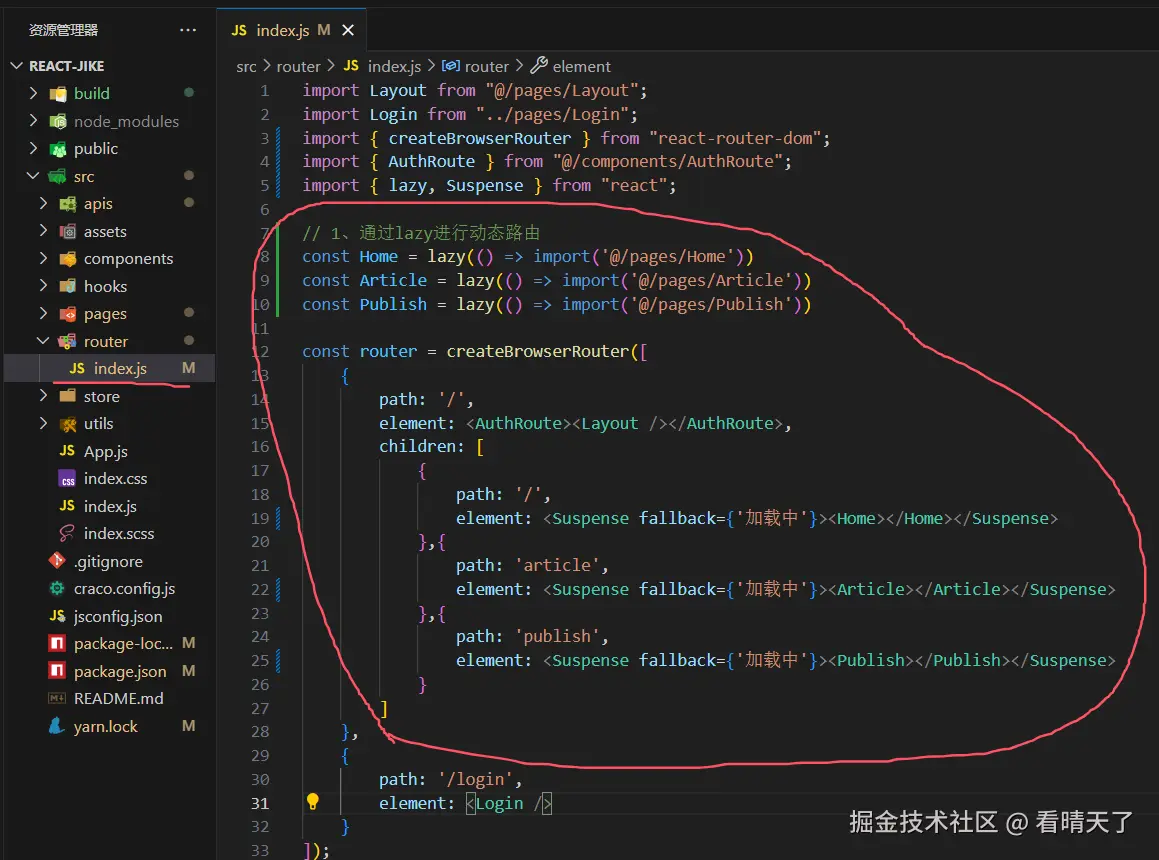The height and width of the screenshot is (860, 1159).
Task: Expand the store folder chevron
Action: (x=43, y=396)
